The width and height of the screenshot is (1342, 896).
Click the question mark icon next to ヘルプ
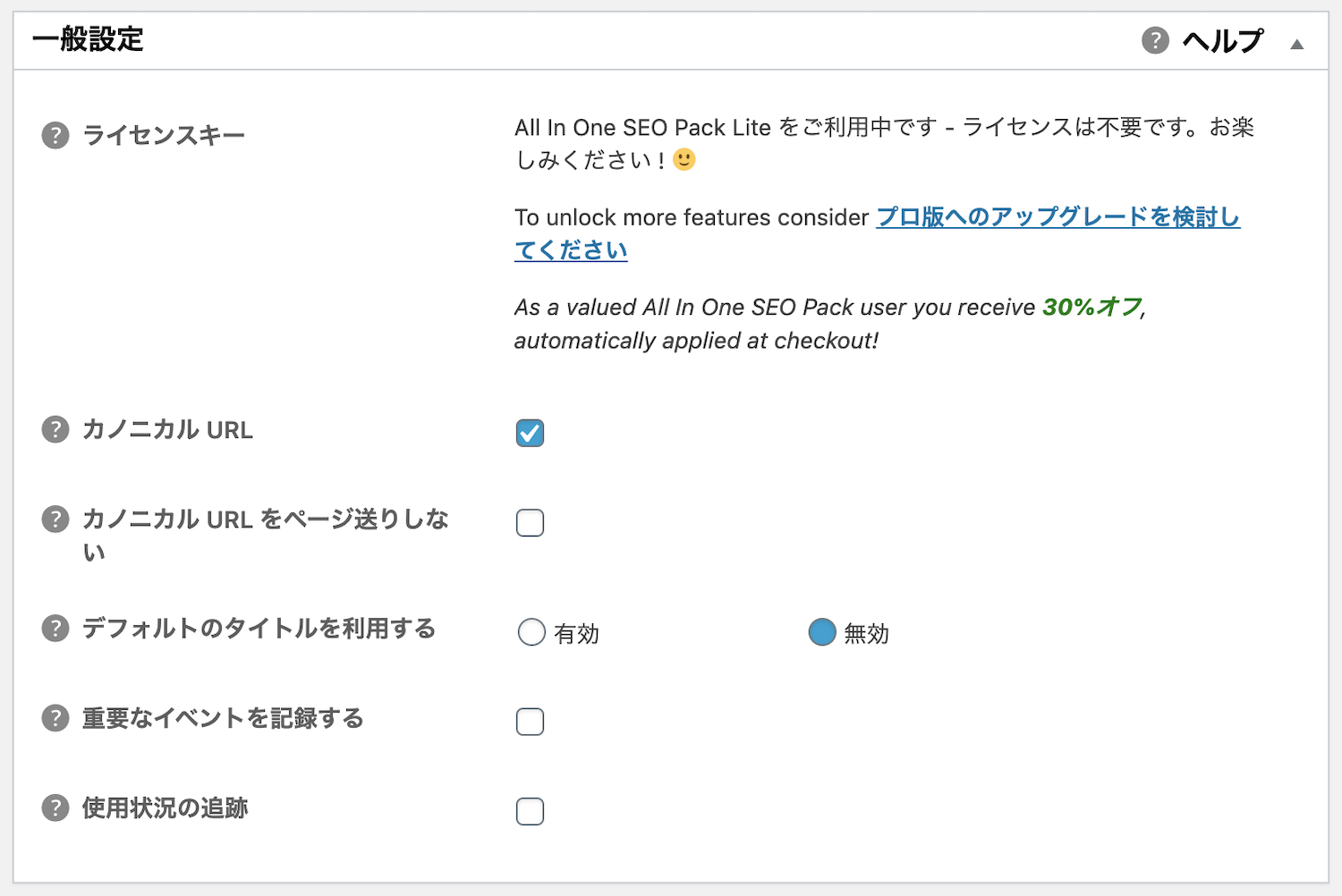tap(1155, 40)
